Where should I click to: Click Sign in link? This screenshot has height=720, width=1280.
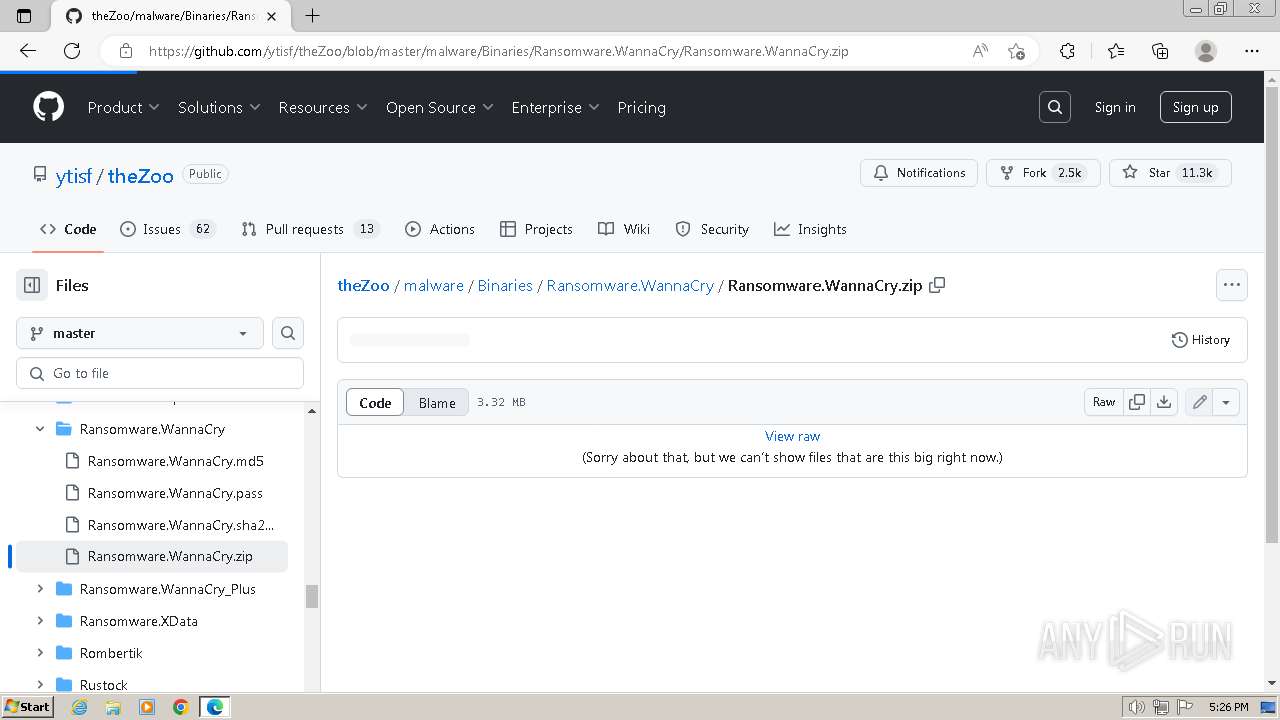click(x=1115, y=107)
